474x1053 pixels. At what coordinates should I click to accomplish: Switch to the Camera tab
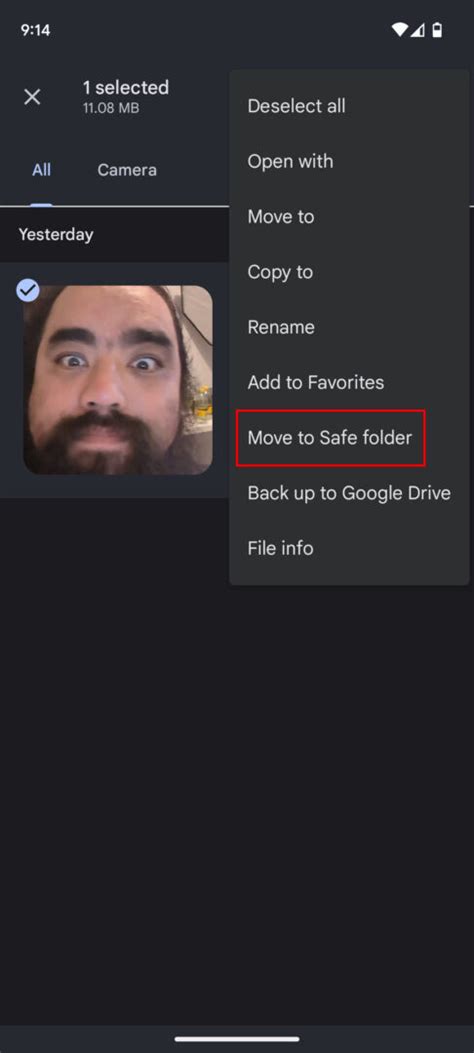click(127, 170)
